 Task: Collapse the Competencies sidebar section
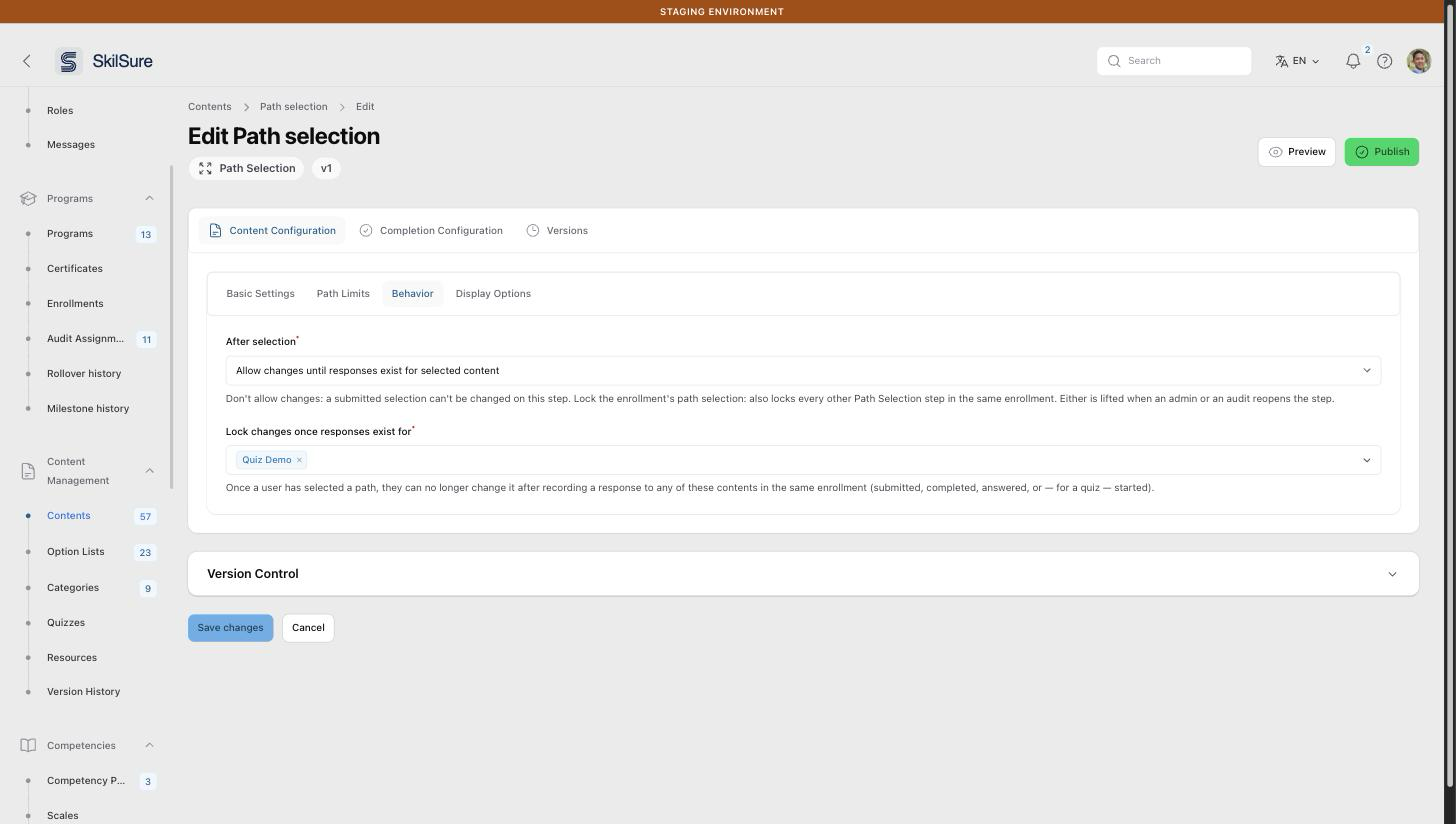point(149,745)
